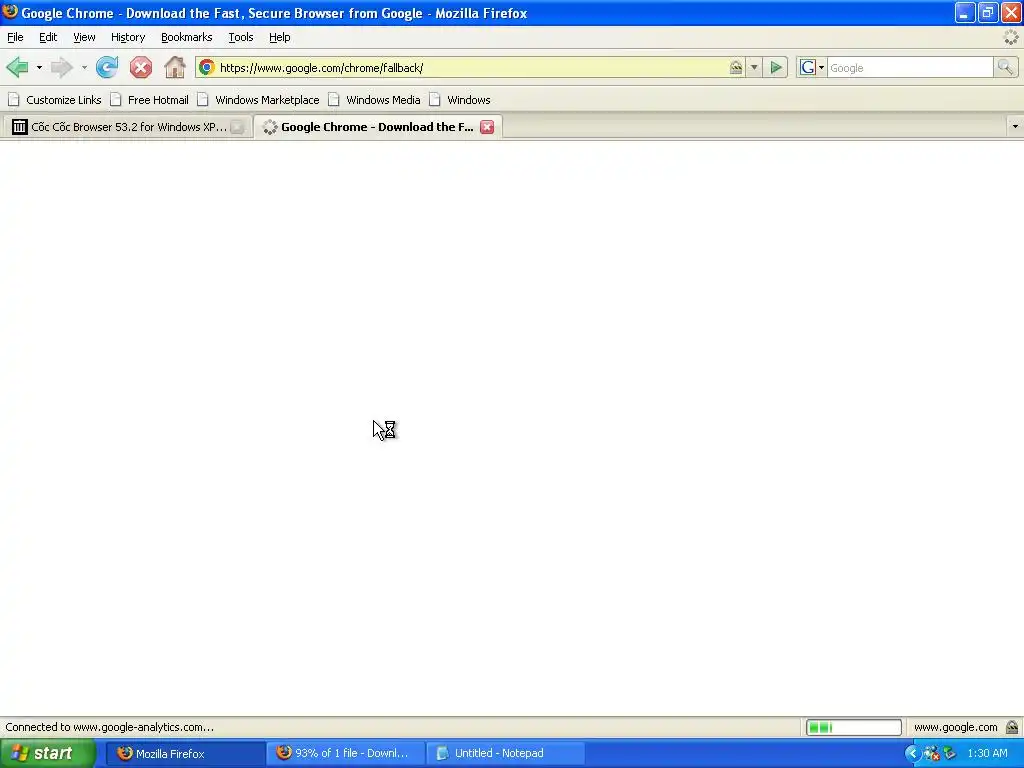The width and height of the screenshot is (1024, 768).
Task: Click the page loading progress bar
Action: 854,727
